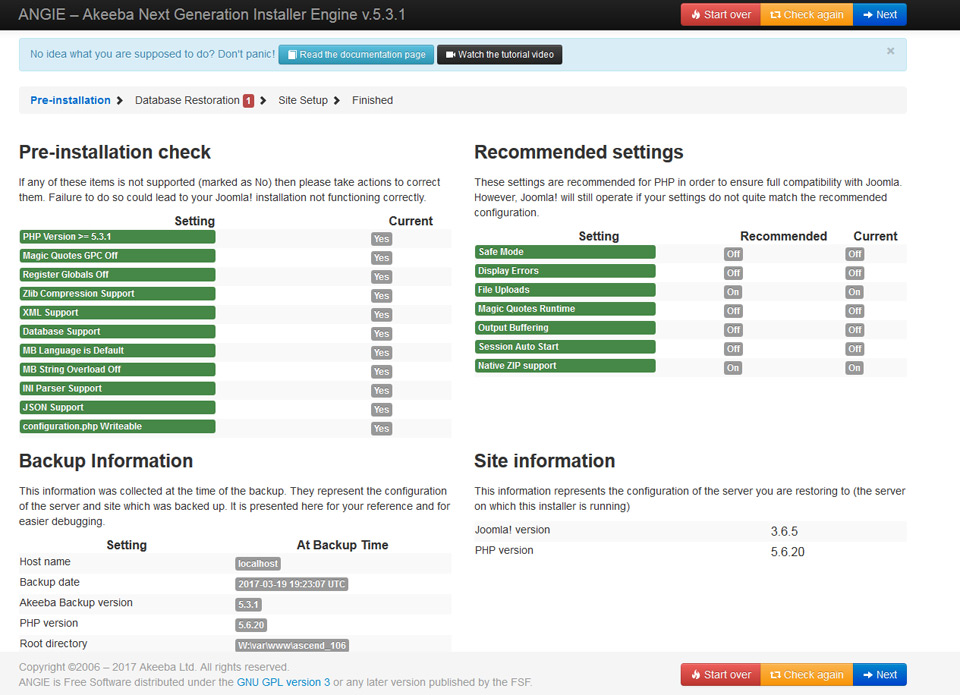The height and width of the screenshot is (695, 960).
Task: Click the Native ZIP support label
Action: pos(565,366)
